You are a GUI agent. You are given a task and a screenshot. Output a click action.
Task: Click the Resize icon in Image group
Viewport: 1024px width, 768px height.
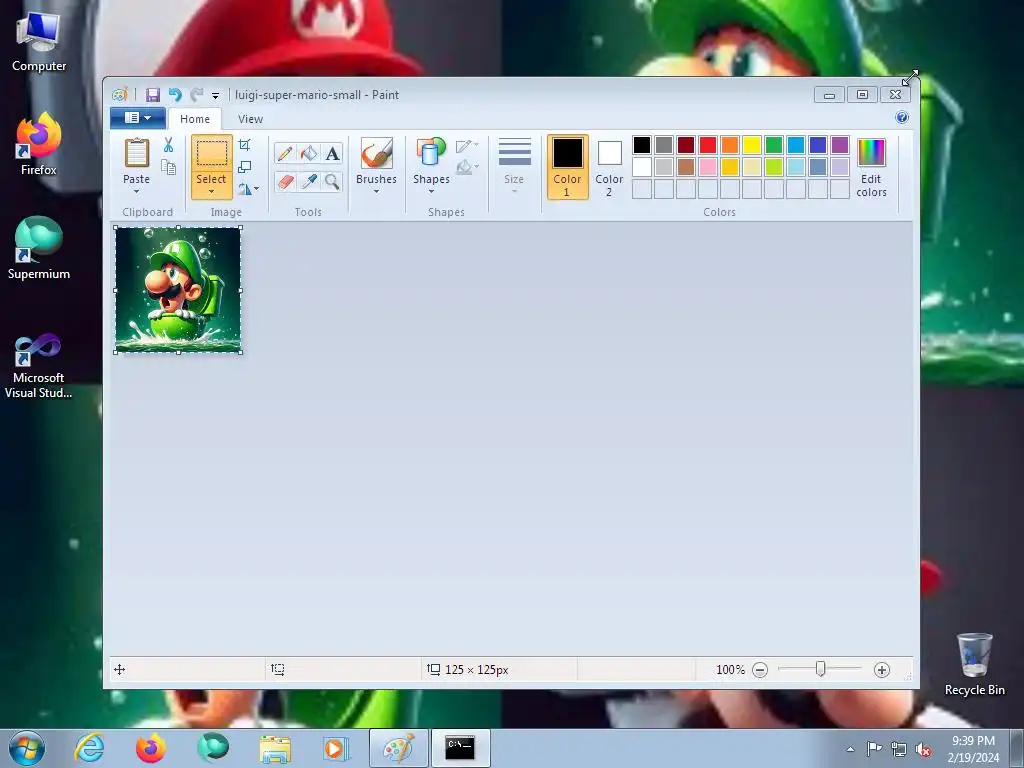click(x=245, y=167)
